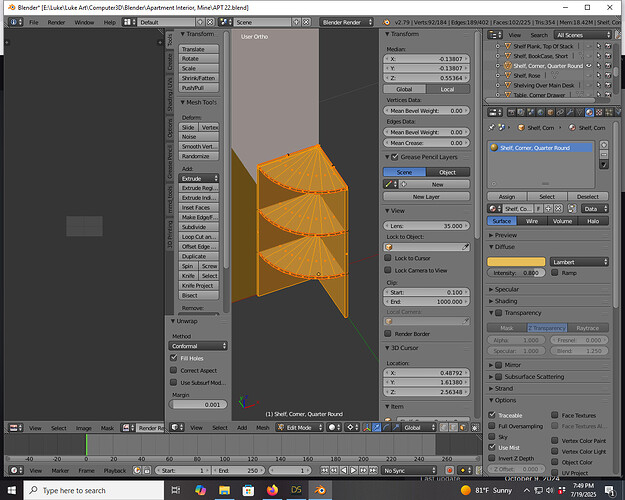Toggle the 3D manipulator widget icon
This screenshot has height=500, width=625.
point(367,427)
